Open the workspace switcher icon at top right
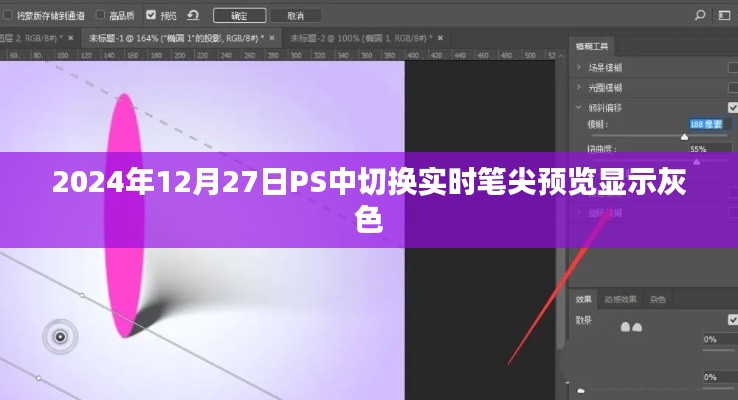This screenshot has height=400, width=738. tap(723, 15)
